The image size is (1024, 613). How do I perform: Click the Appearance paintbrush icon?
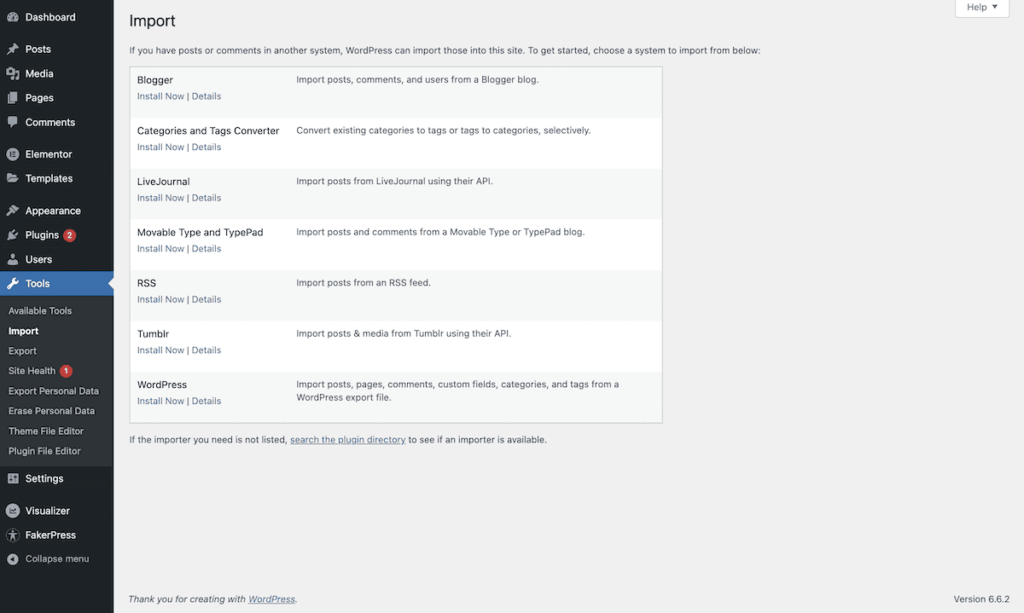point(13,211)
